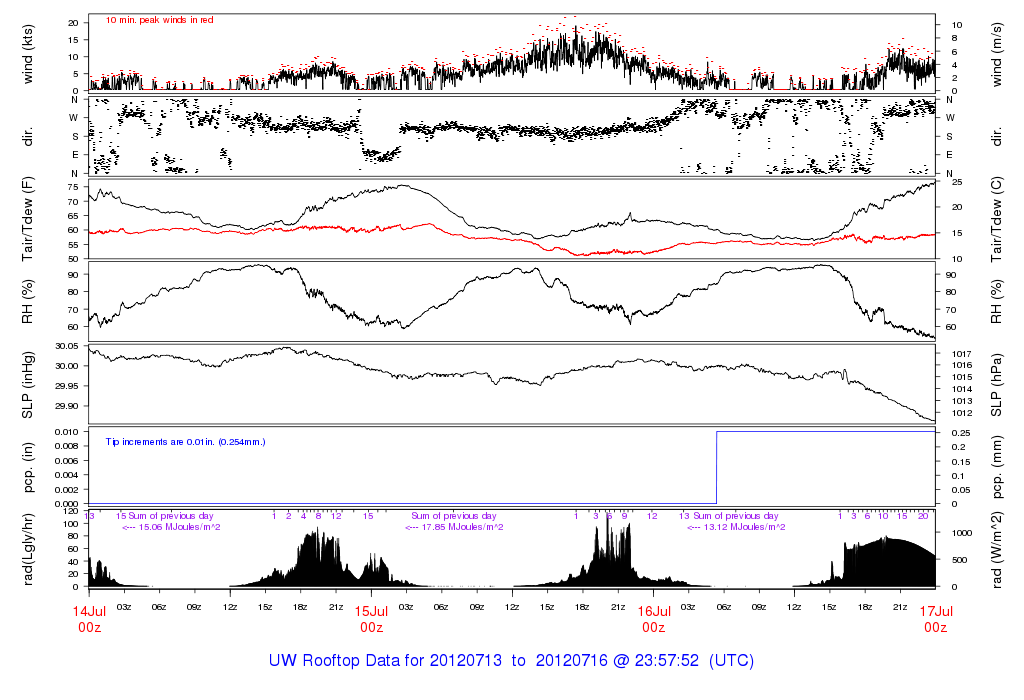Image resolution: width=1024 pixels, height=700 pixels.
Task: Select the '17.85 MJoules/m^2' daily sum
Action: tap(462, 527)
